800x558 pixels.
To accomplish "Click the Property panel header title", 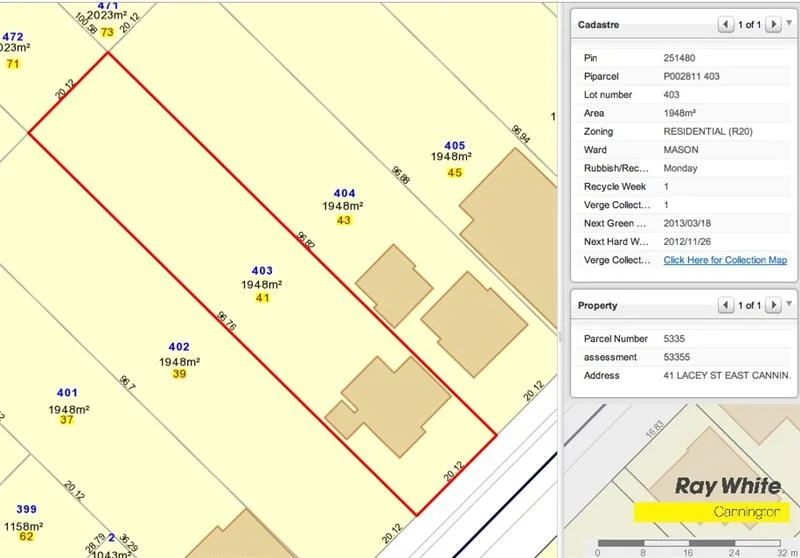I will coord(598,305).
